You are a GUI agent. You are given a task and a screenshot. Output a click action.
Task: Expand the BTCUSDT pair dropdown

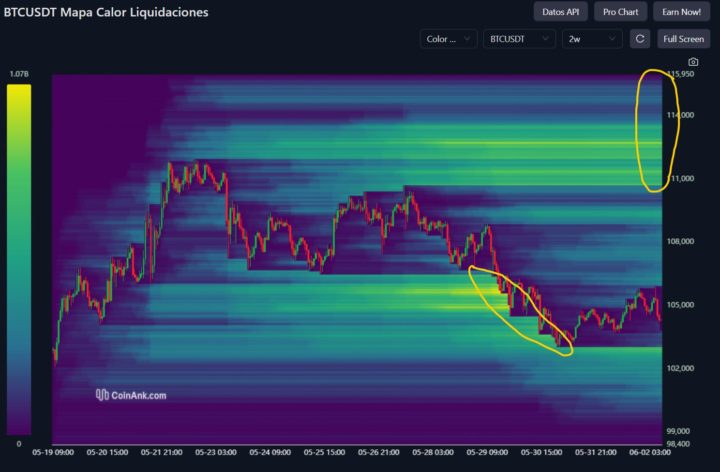519,39
